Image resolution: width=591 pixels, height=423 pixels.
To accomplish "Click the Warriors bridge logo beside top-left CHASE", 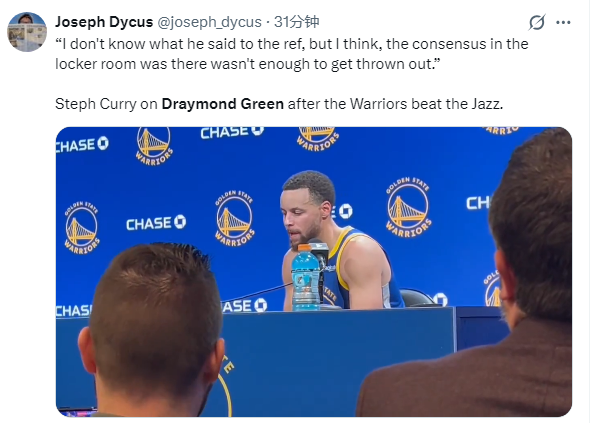I will point(153,146).
